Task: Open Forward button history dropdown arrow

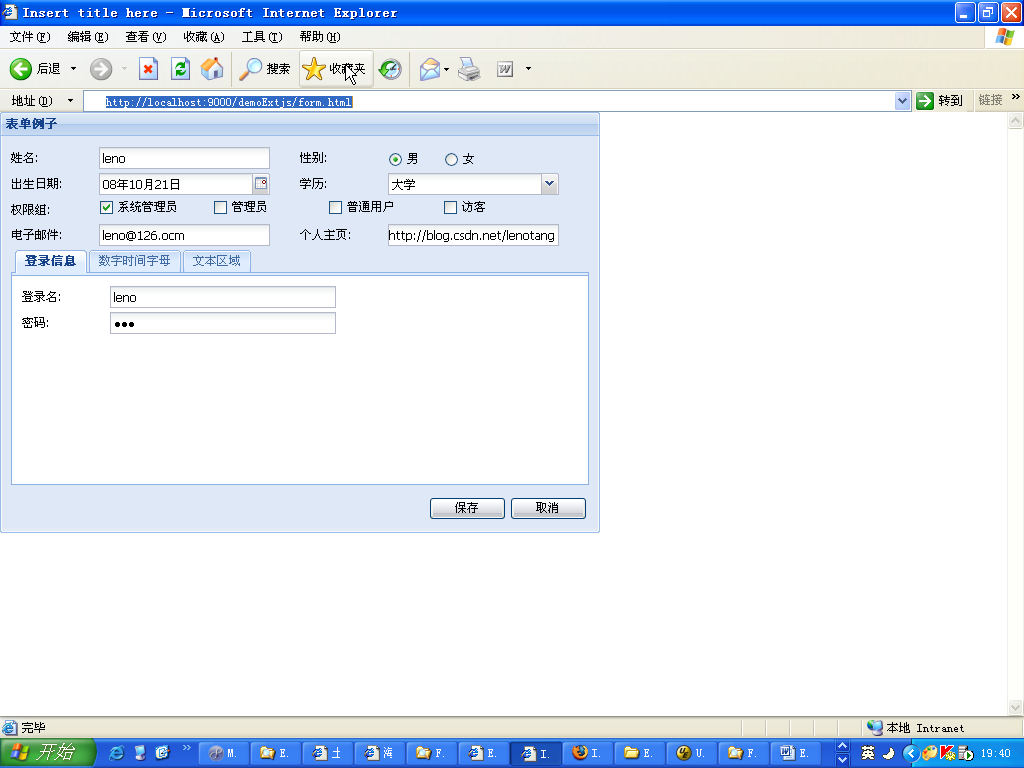Action: pos(124,69)
